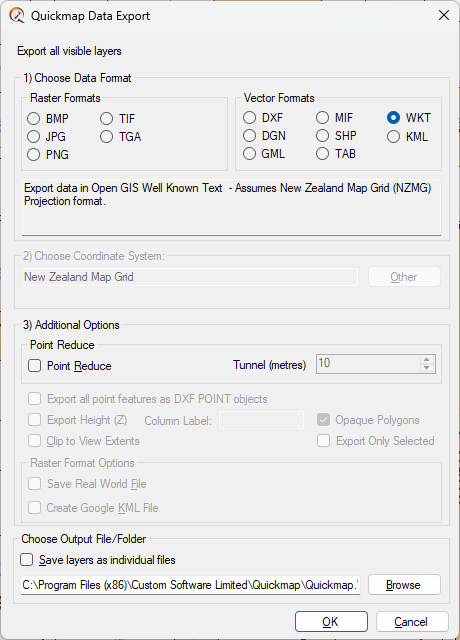Close the Quickmap Data Export dialog

[444, 16]
